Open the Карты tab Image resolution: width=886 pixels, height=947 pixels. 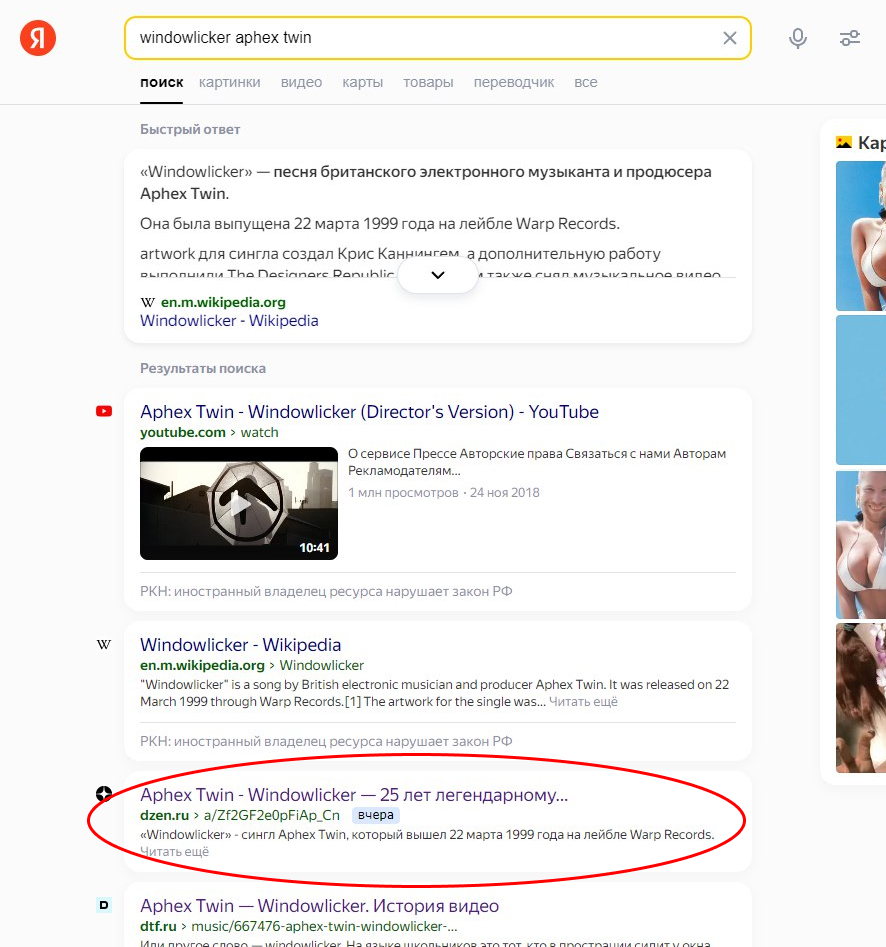362,82
